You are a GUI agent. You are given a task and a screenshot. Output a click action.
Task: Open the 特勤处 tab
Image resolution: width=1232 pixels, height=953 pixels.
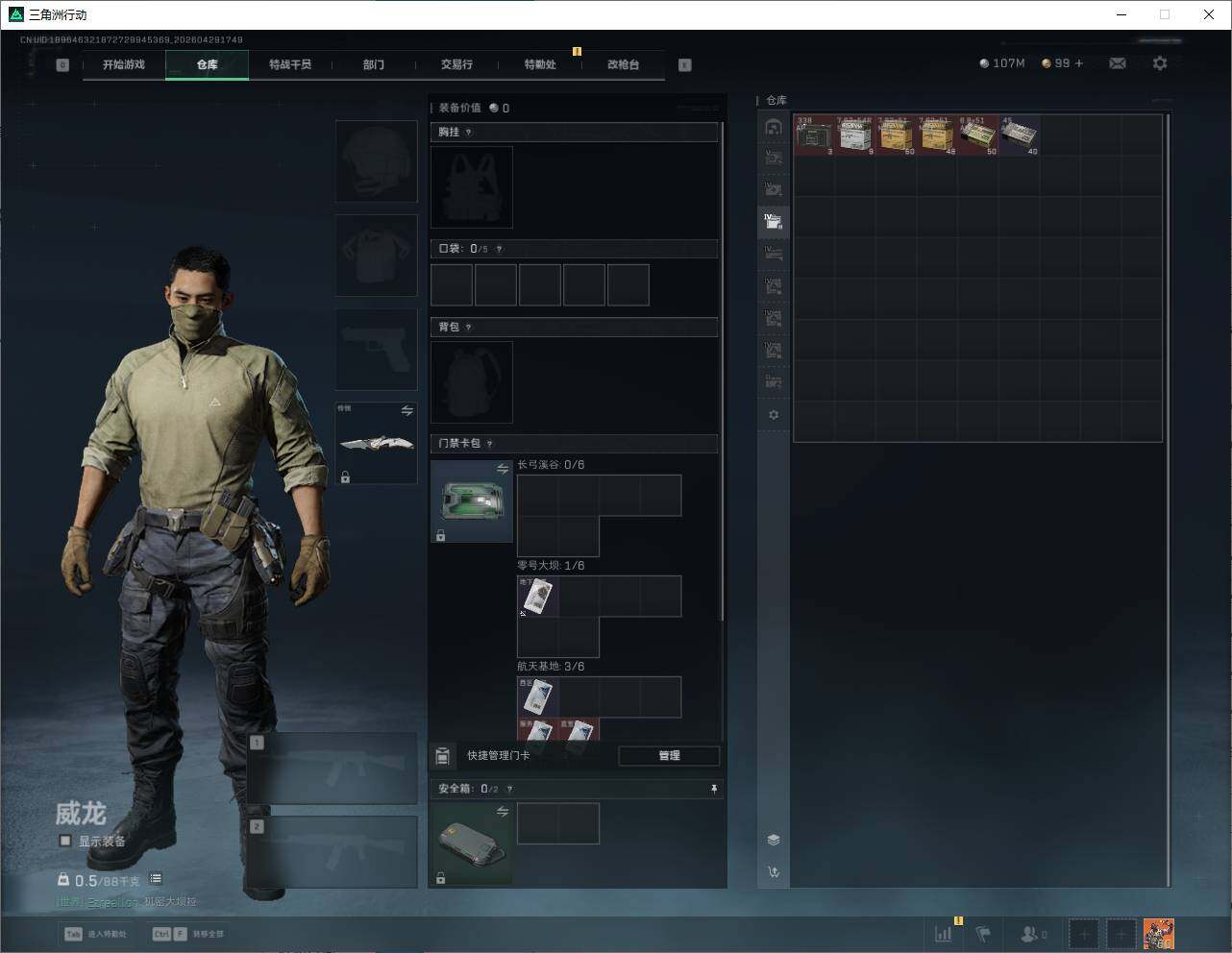click(x=540, y=64)
